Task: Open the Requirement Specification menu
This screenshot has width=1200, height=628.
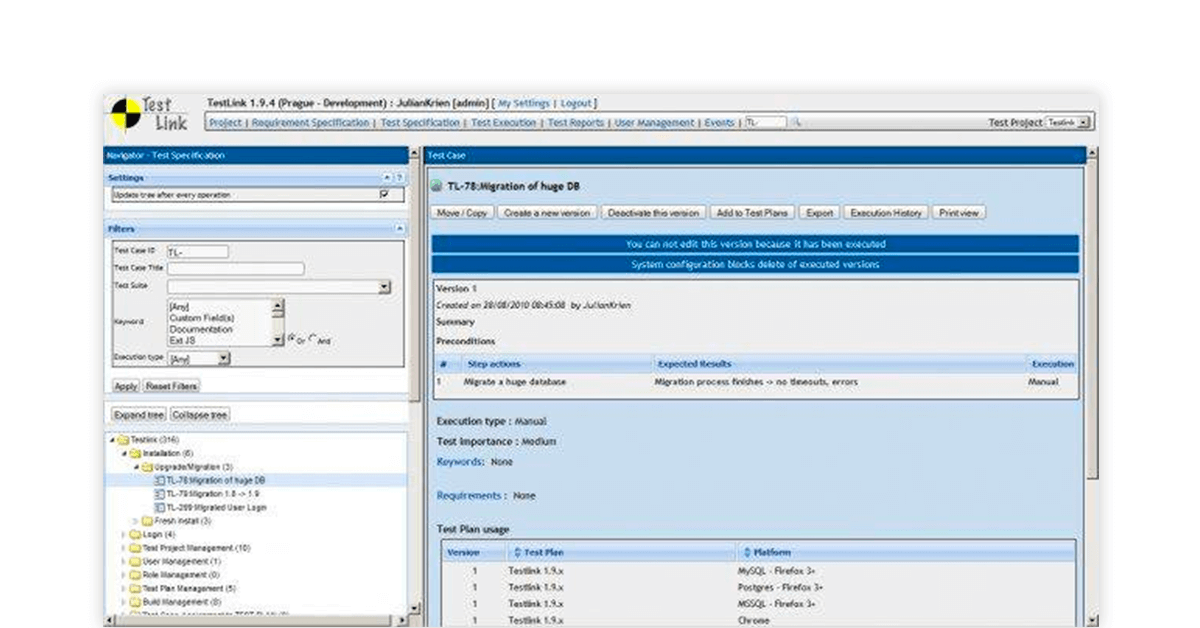Action: (x=310, y=122)
